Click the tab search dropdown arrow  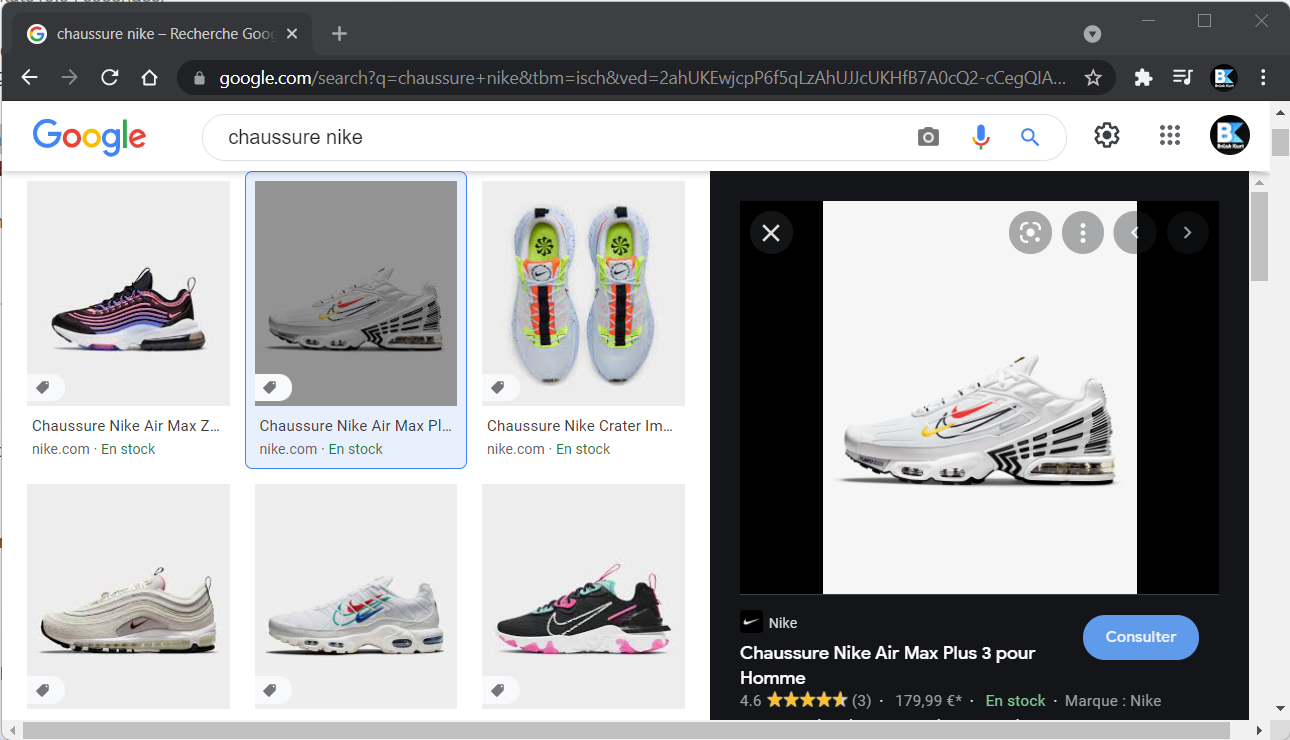[1092, 34]
